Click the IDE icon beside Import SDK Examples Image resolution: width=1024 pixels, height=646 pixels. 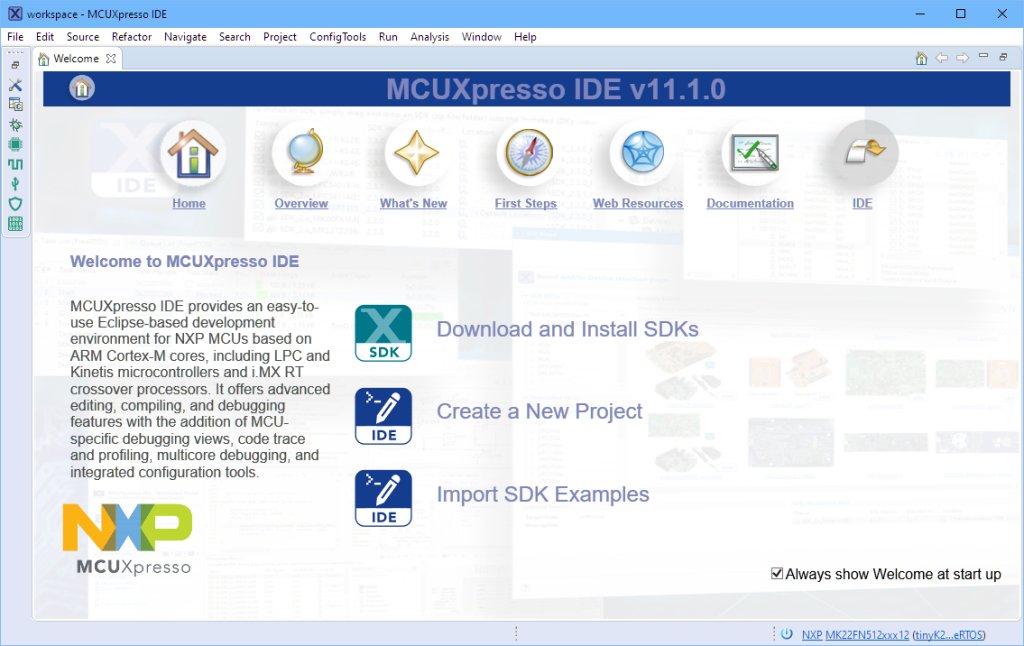coord(383,498)
